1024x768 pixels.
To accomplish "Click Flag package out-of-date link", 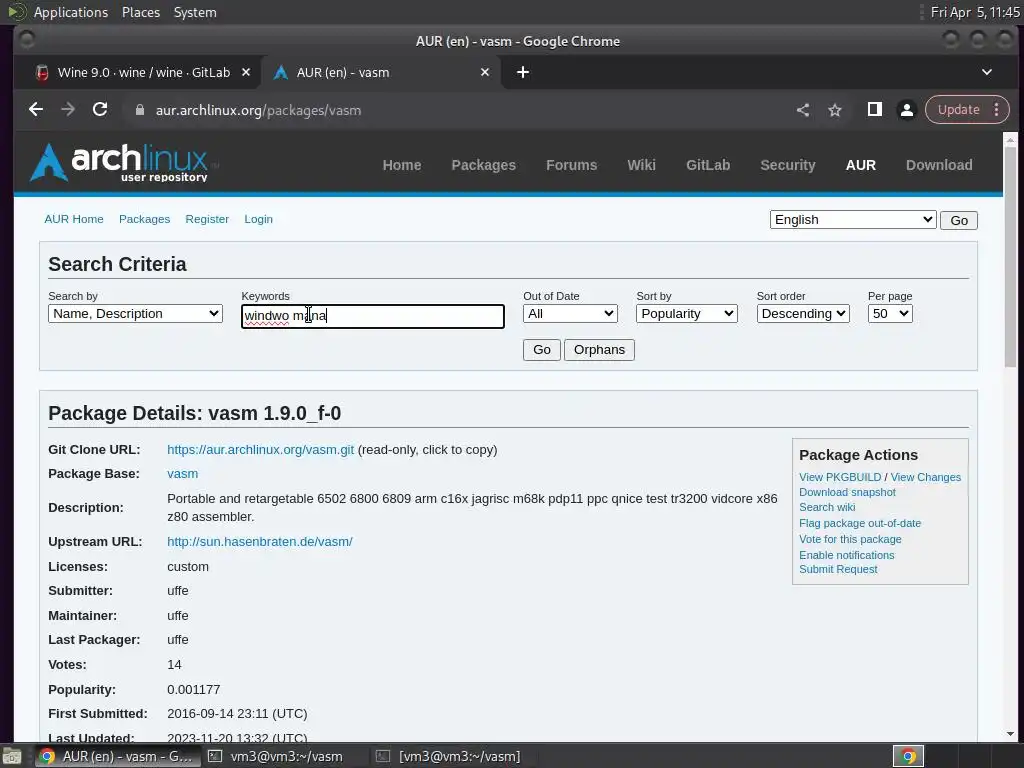I will coord(859,523).
